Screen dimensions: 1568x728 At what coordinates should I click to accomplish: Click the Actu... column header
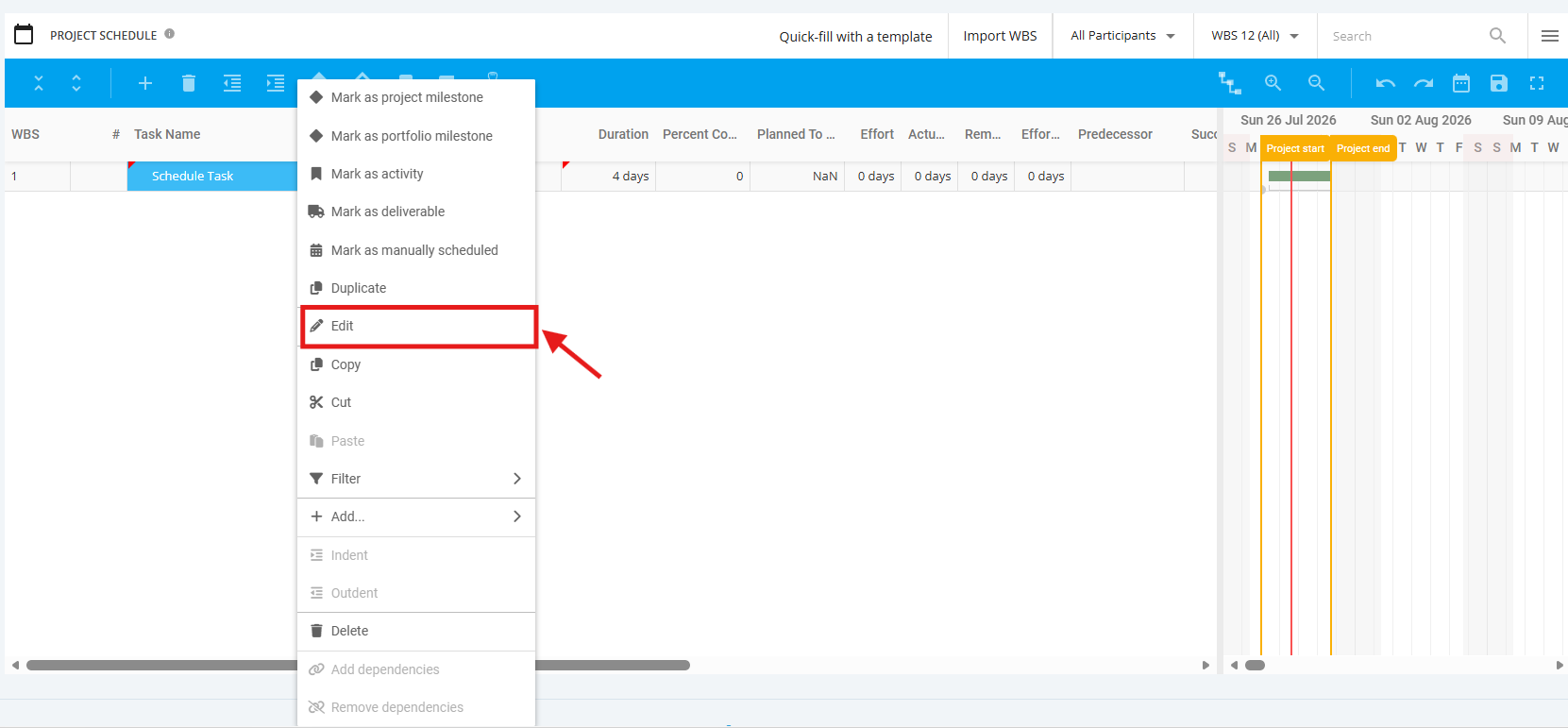[926, 134]
